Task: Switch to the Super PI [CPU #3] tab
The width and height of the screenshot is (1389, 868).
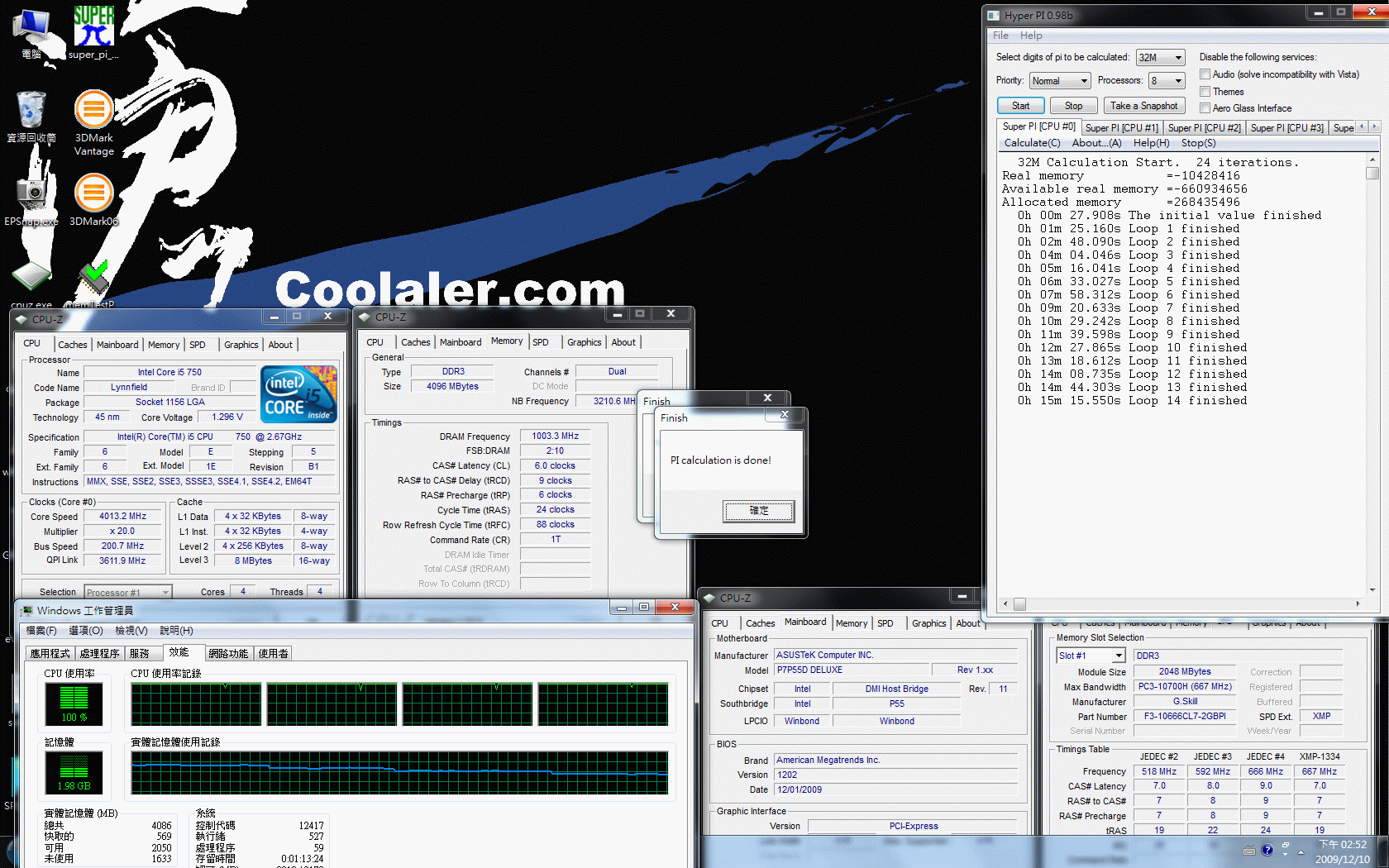Action: pos(1286,128)
